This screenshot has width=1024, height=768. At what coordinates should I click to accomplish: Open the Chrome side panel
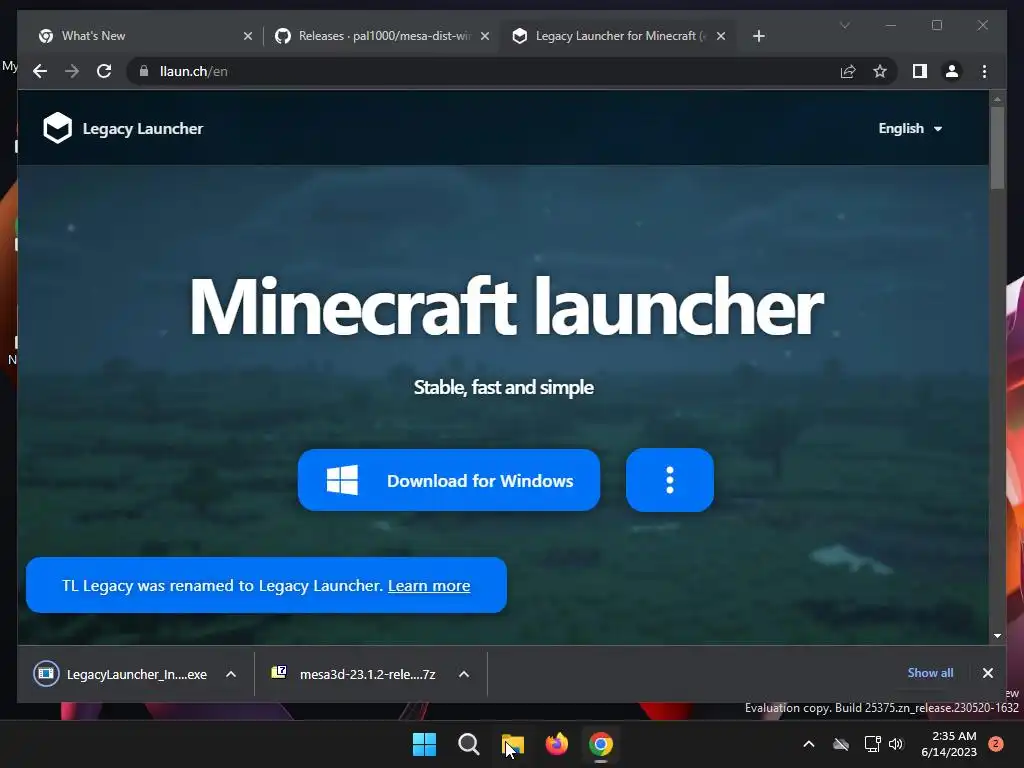pyautogui.click(x=920, y=71)
